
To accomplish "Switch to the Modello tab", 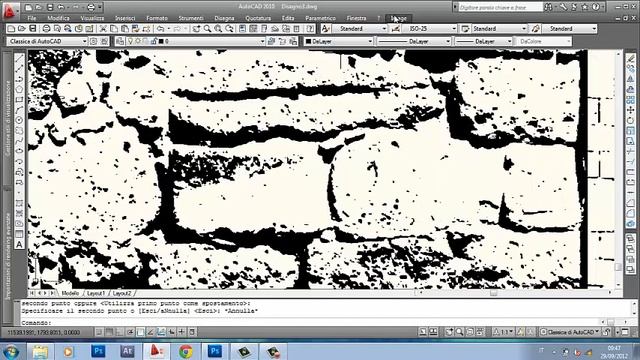I will click(x=70, y=293).
